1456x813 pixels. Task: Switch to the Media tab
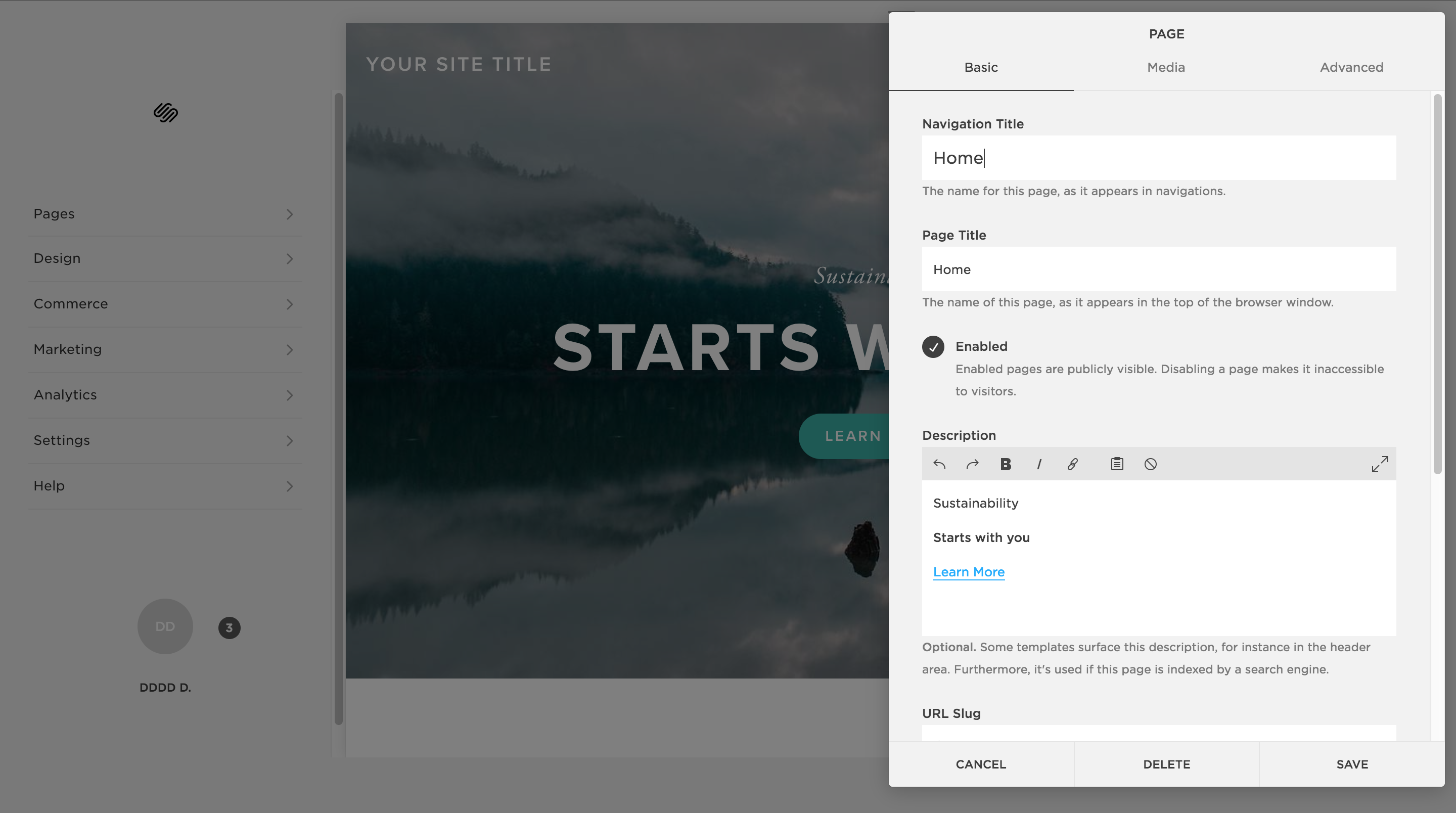pos(1166,67)
